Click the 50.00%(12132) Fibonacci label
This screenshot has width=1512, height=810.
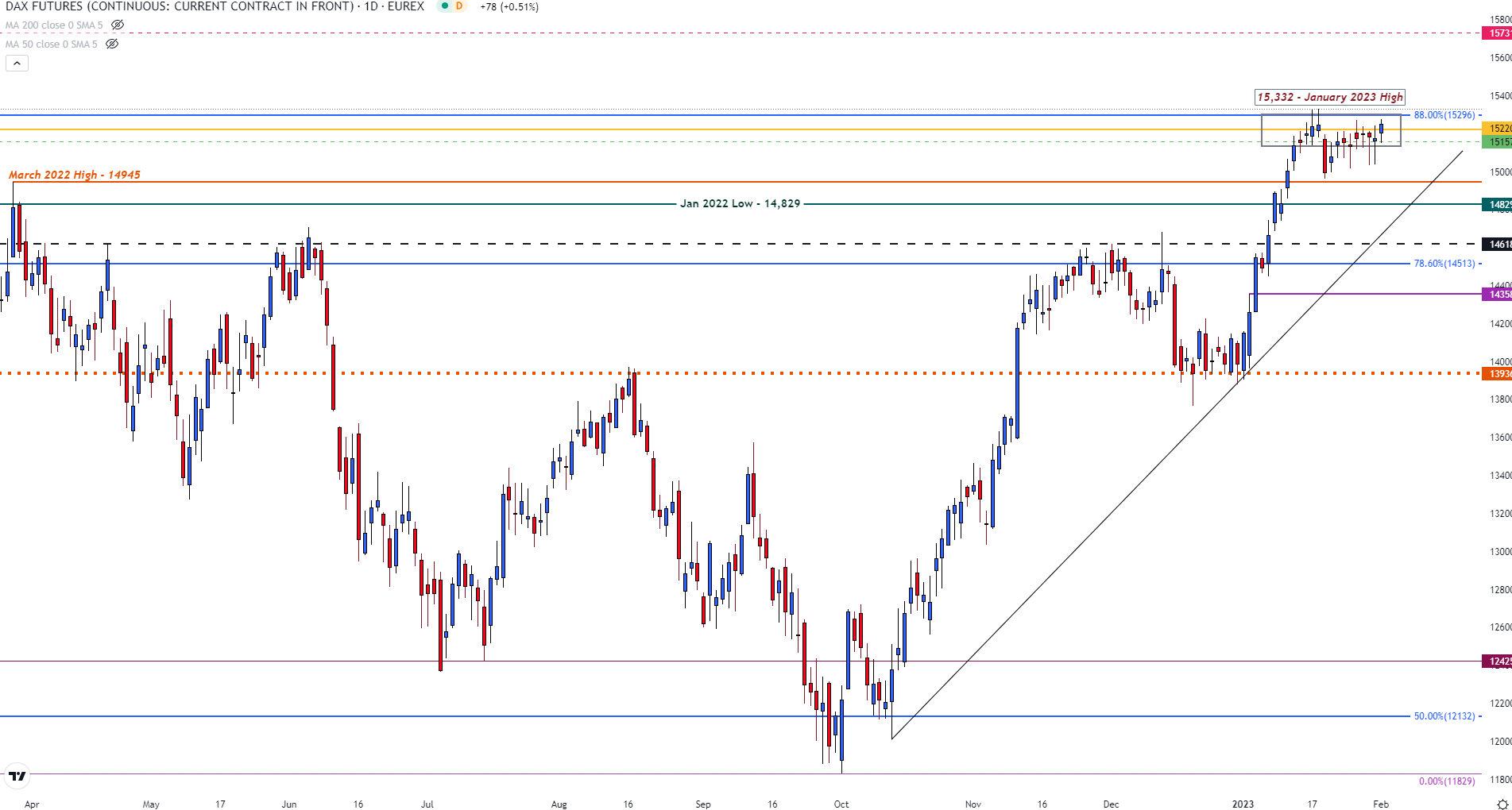(x=1444, y=716)
